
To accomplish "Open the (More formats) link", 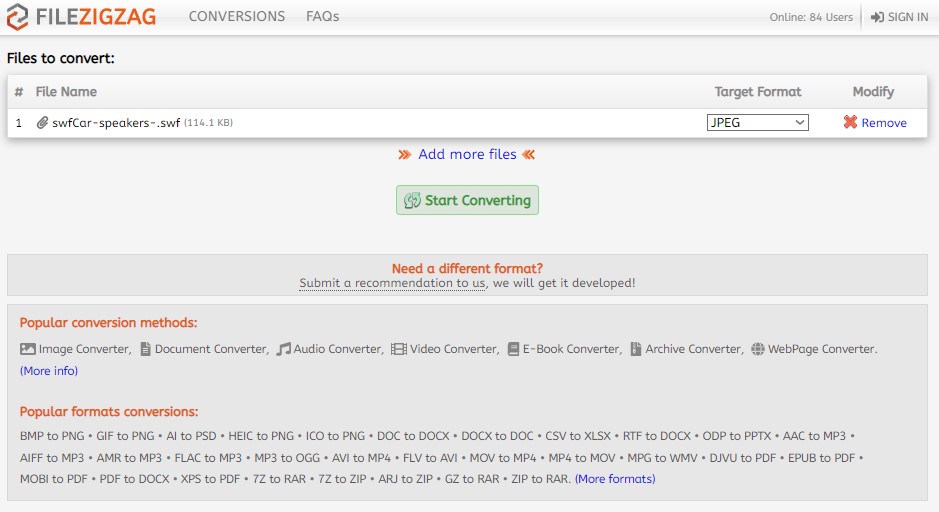I will (615, 478).
